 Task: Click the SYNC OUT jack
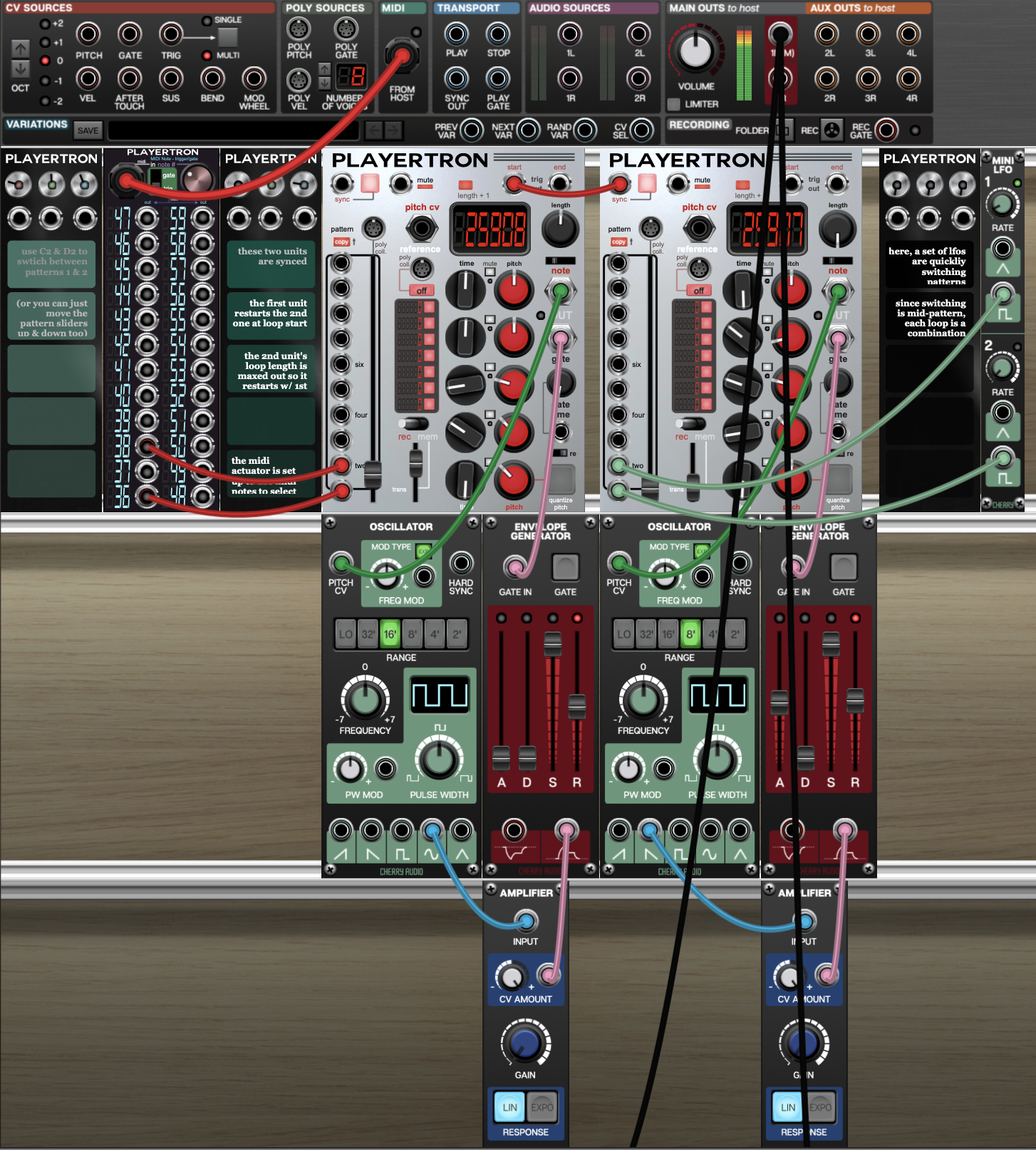(x=457, y=78)
